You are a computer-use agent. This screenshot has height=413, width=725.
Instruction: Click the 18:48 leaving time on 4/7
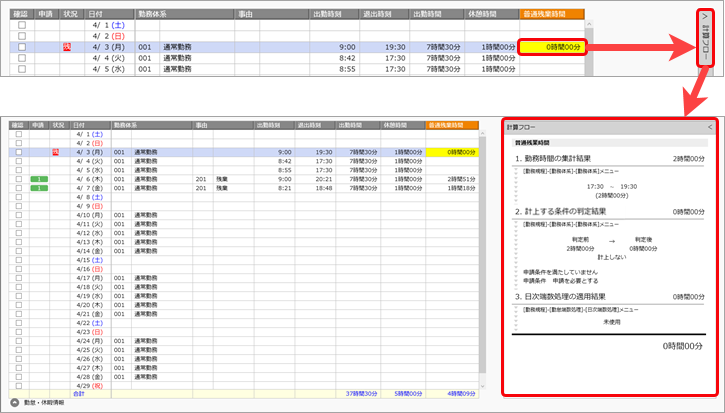(324, 188)
